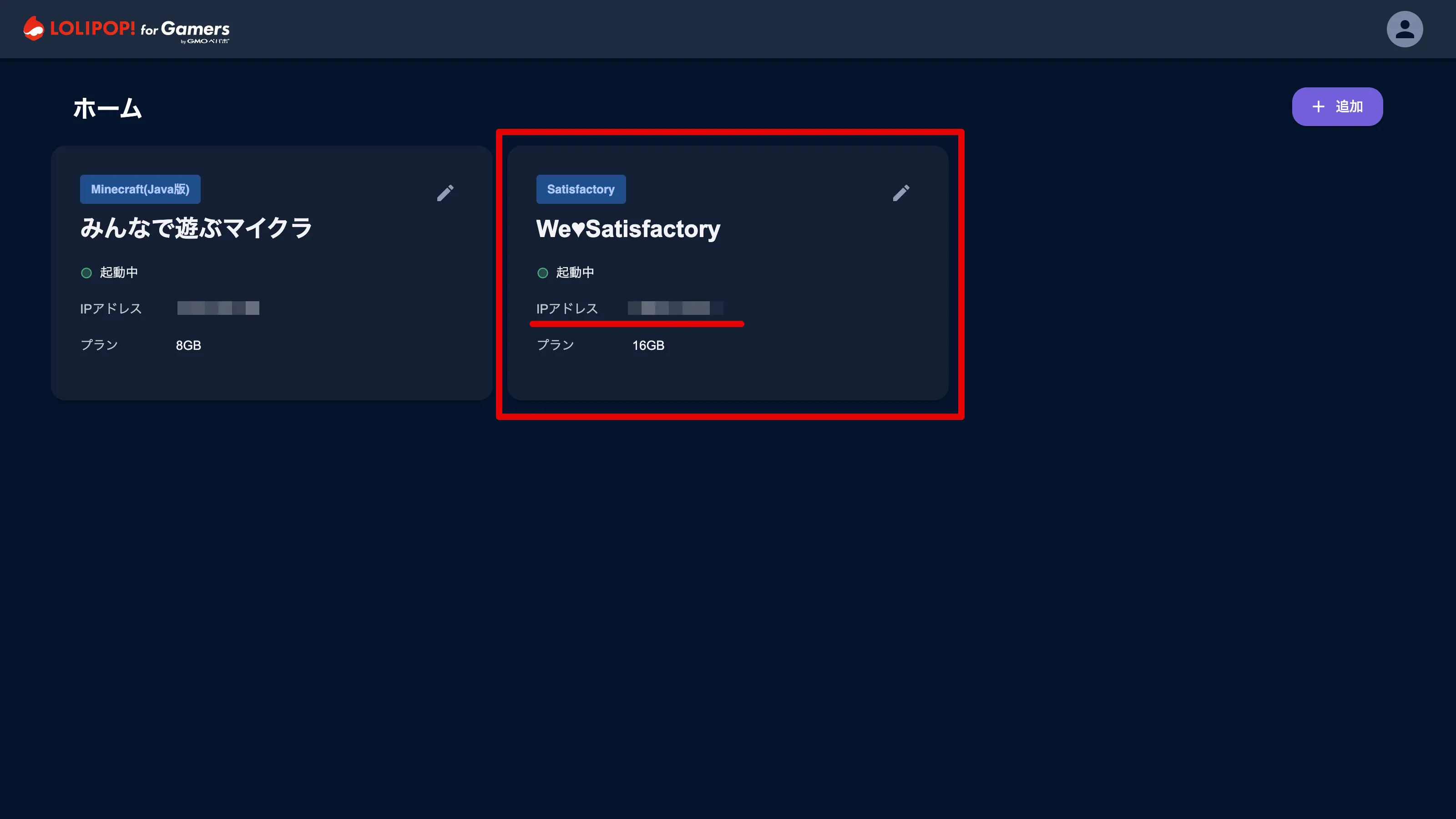This screenshot has height=819, width=1456.
Task: Click the 追加 add server button
Action: 1337,106
